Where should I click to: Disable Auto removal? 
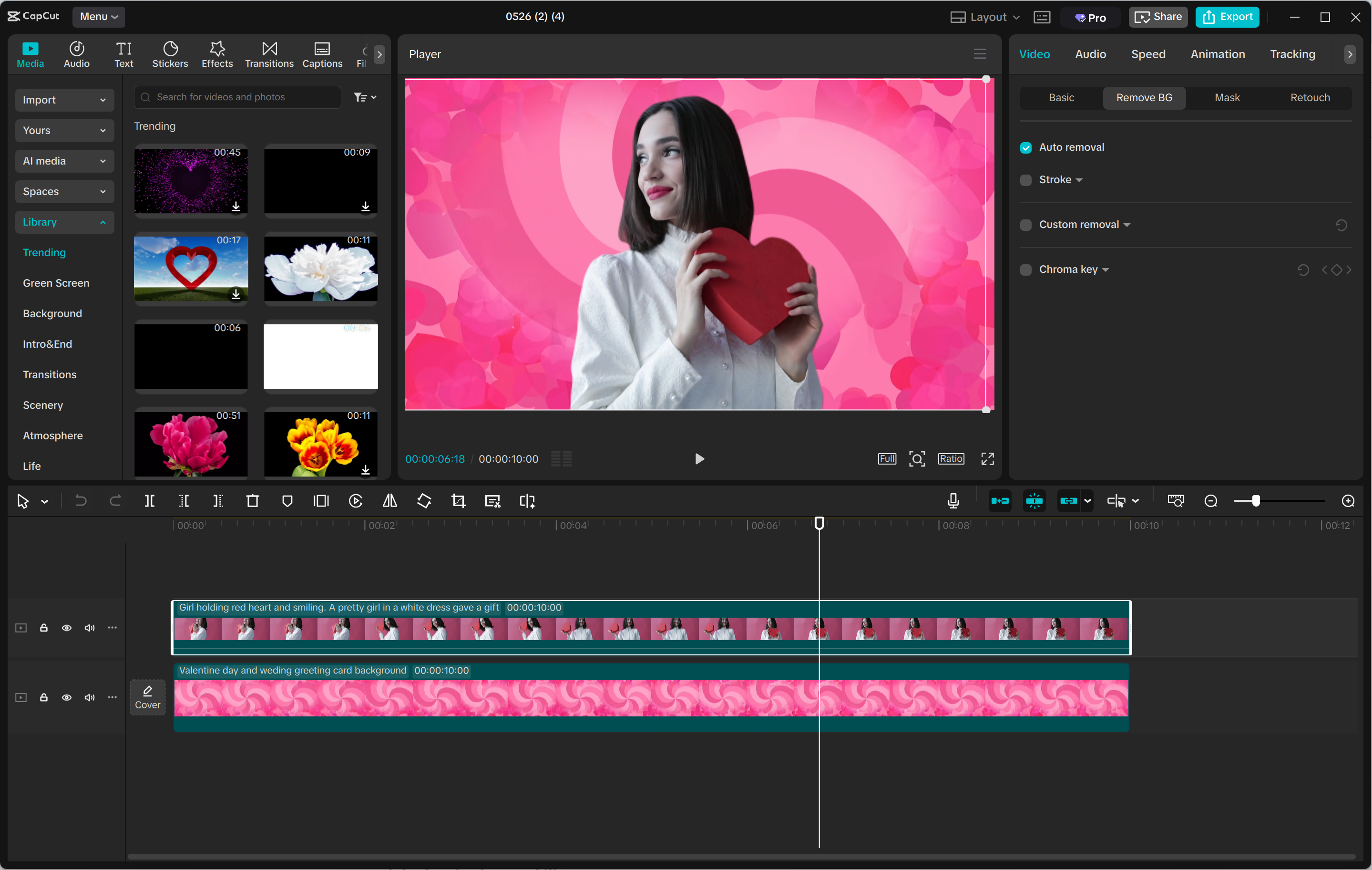point(1025,147)
